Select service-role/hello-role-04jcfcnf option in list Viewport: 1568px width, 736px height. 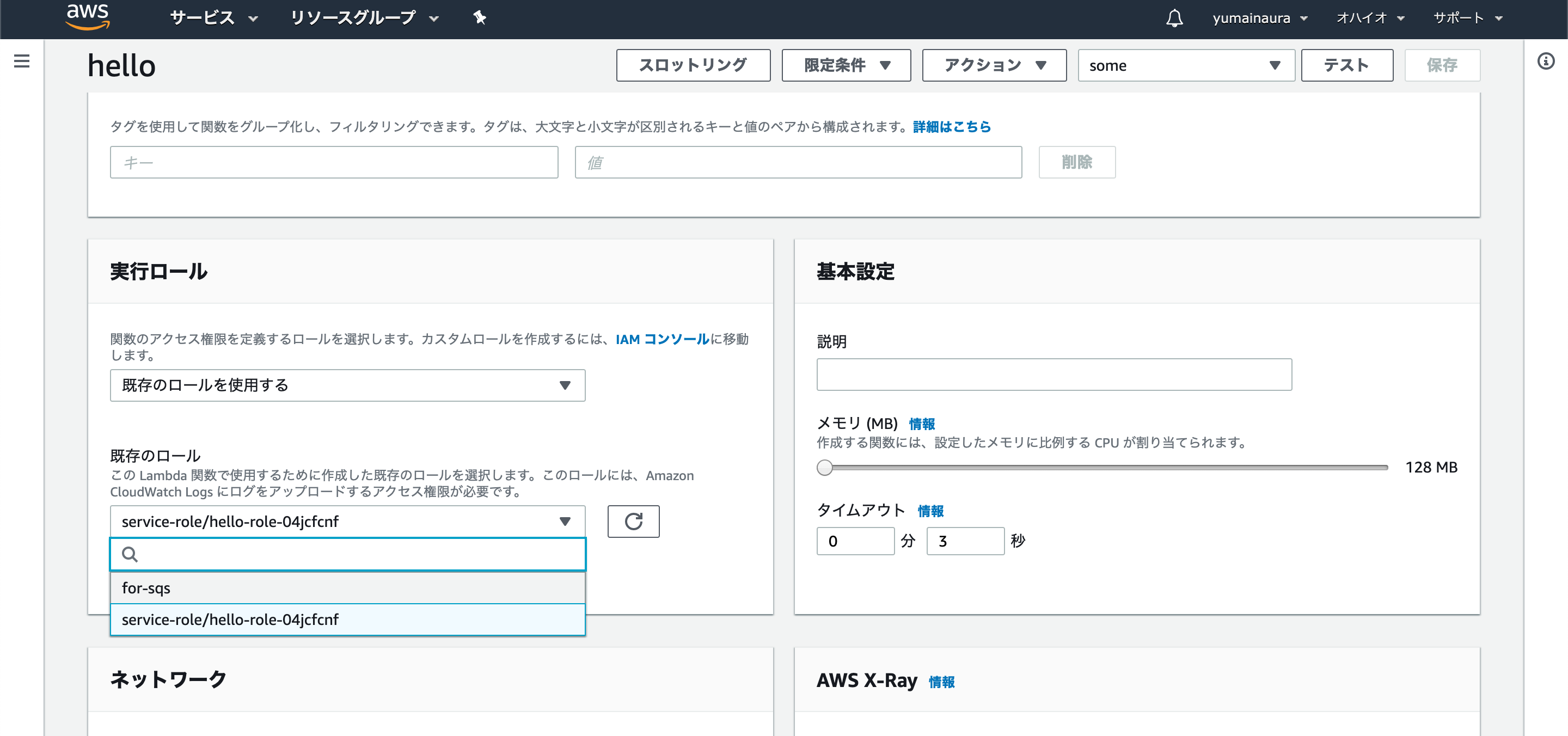(x=347, y=619)
